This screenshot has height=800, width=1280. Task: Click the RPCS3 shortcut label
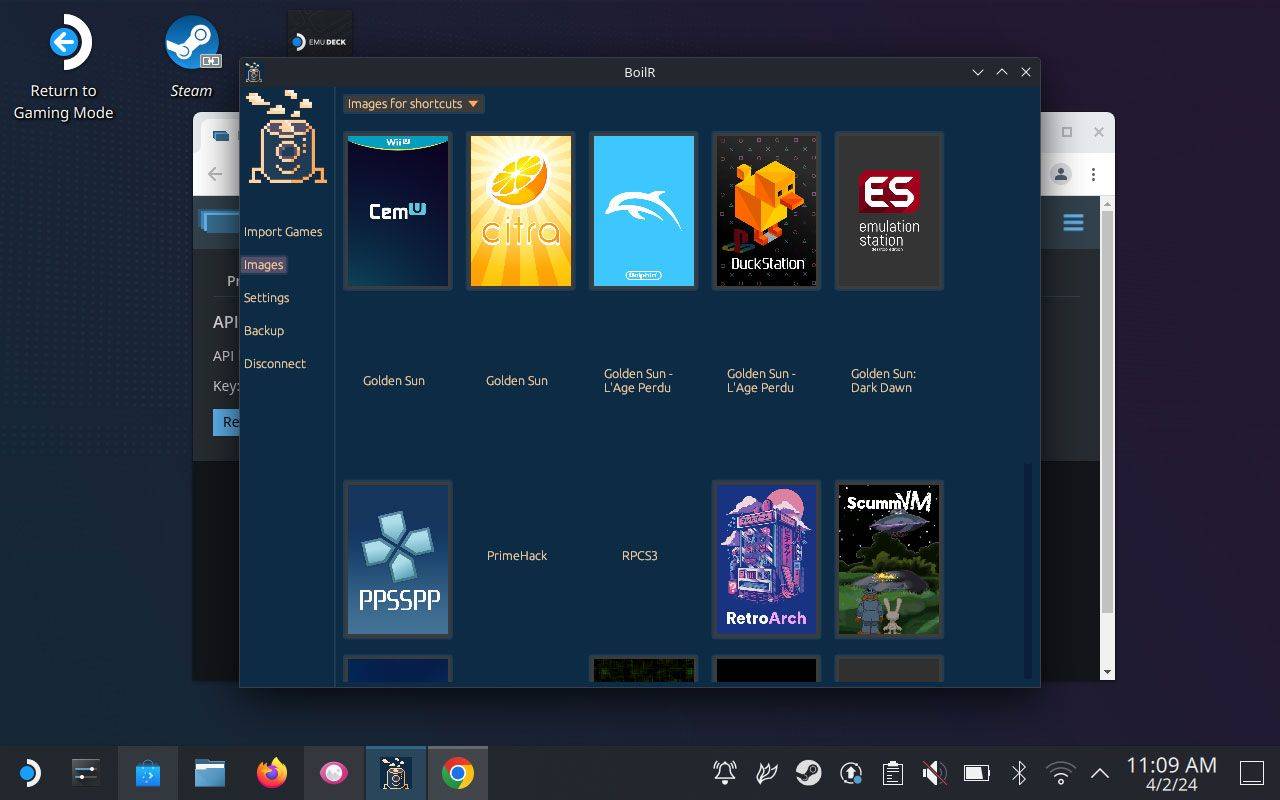pyautogui.click(x=640, y=556)
